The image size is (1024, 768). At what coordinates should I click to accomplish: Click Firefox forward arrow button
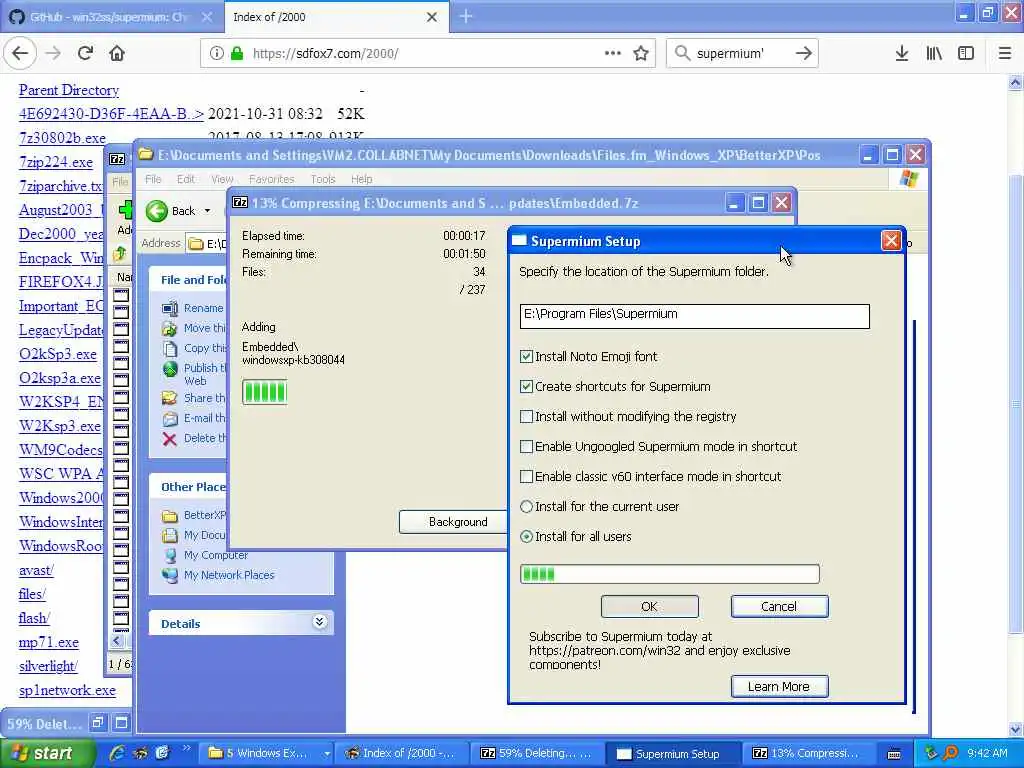53,54
